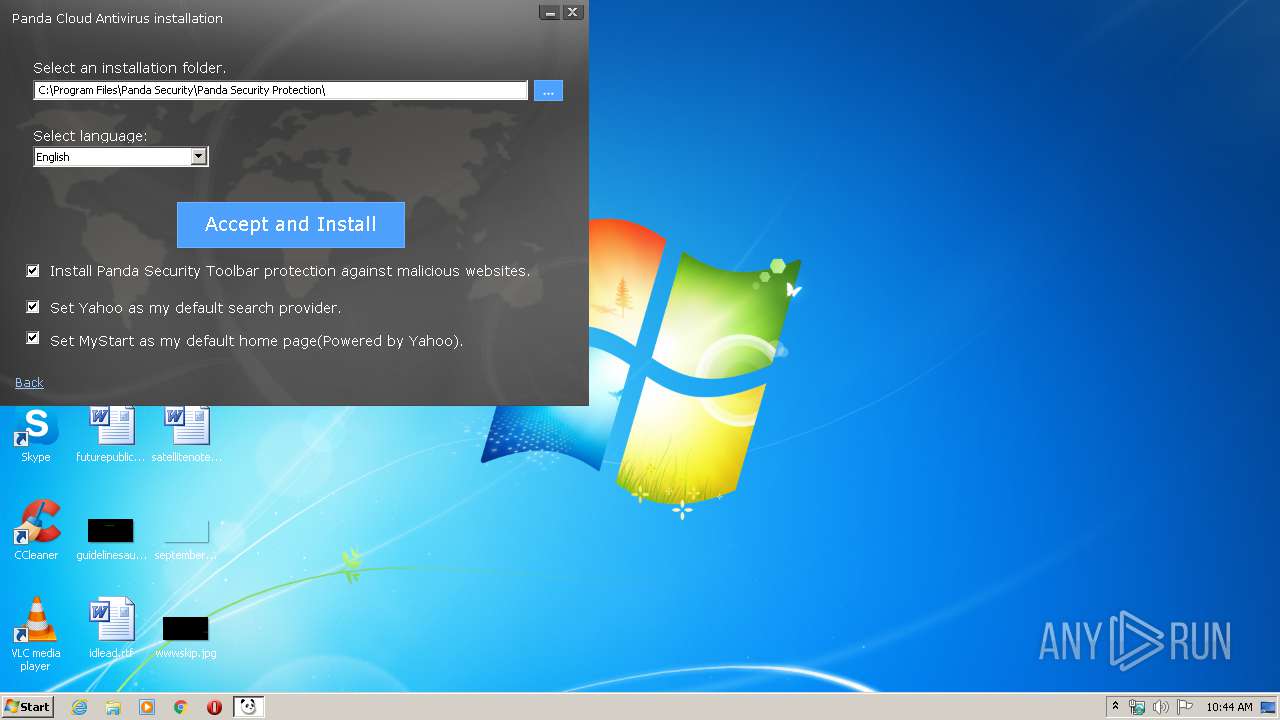Open Windows Explorer folder in taskbar
The image size is (1280, 720).
pyautogui.click(x=113, y=707)
